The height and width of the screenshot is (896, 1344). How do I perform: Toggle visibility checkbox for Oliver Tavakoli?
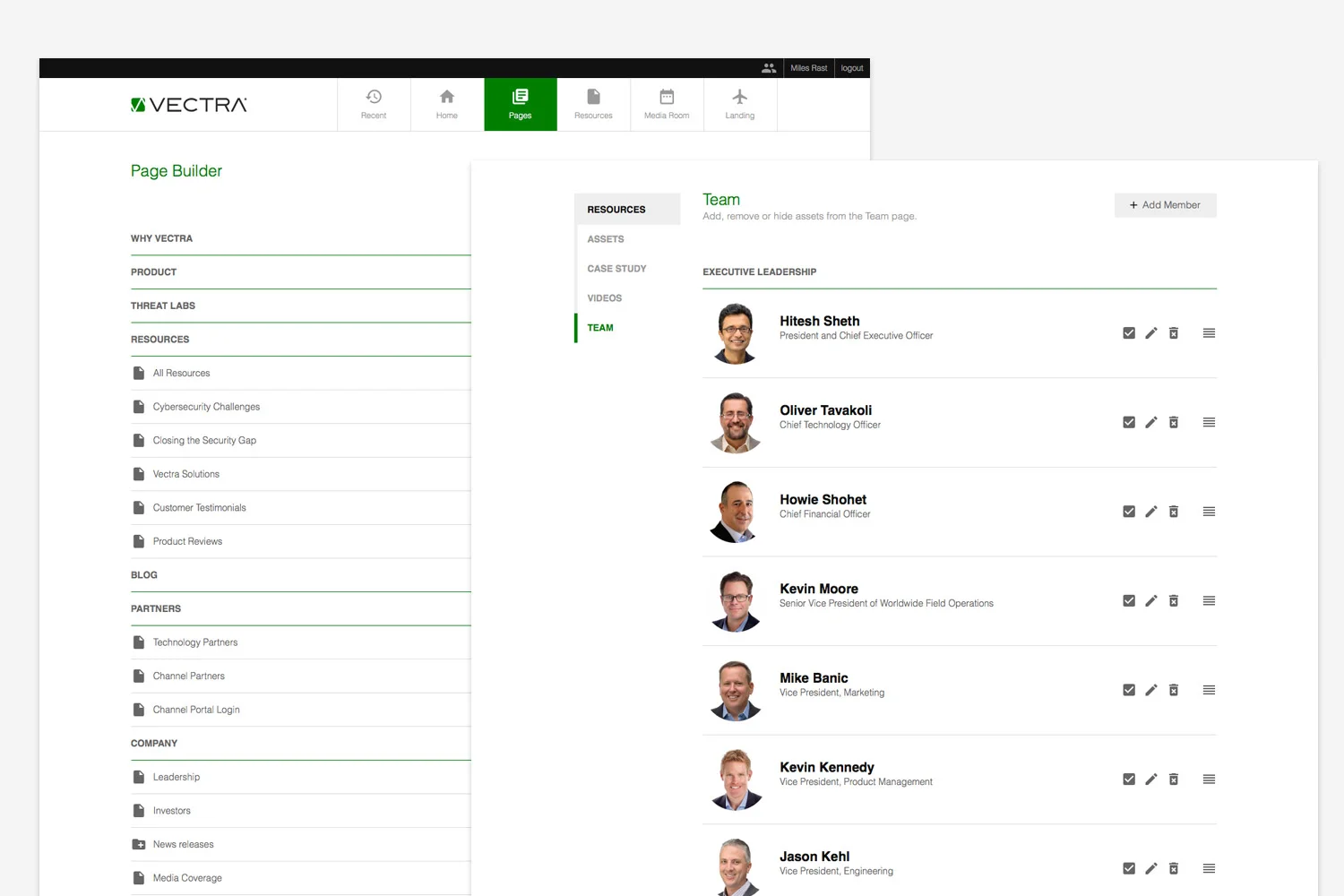coord(1129,422)
